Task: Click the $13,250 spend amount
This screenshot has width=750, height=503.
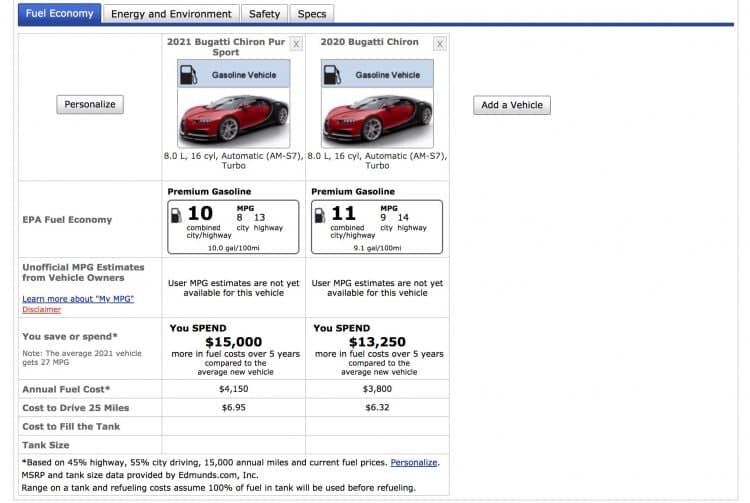Action: 377,342
